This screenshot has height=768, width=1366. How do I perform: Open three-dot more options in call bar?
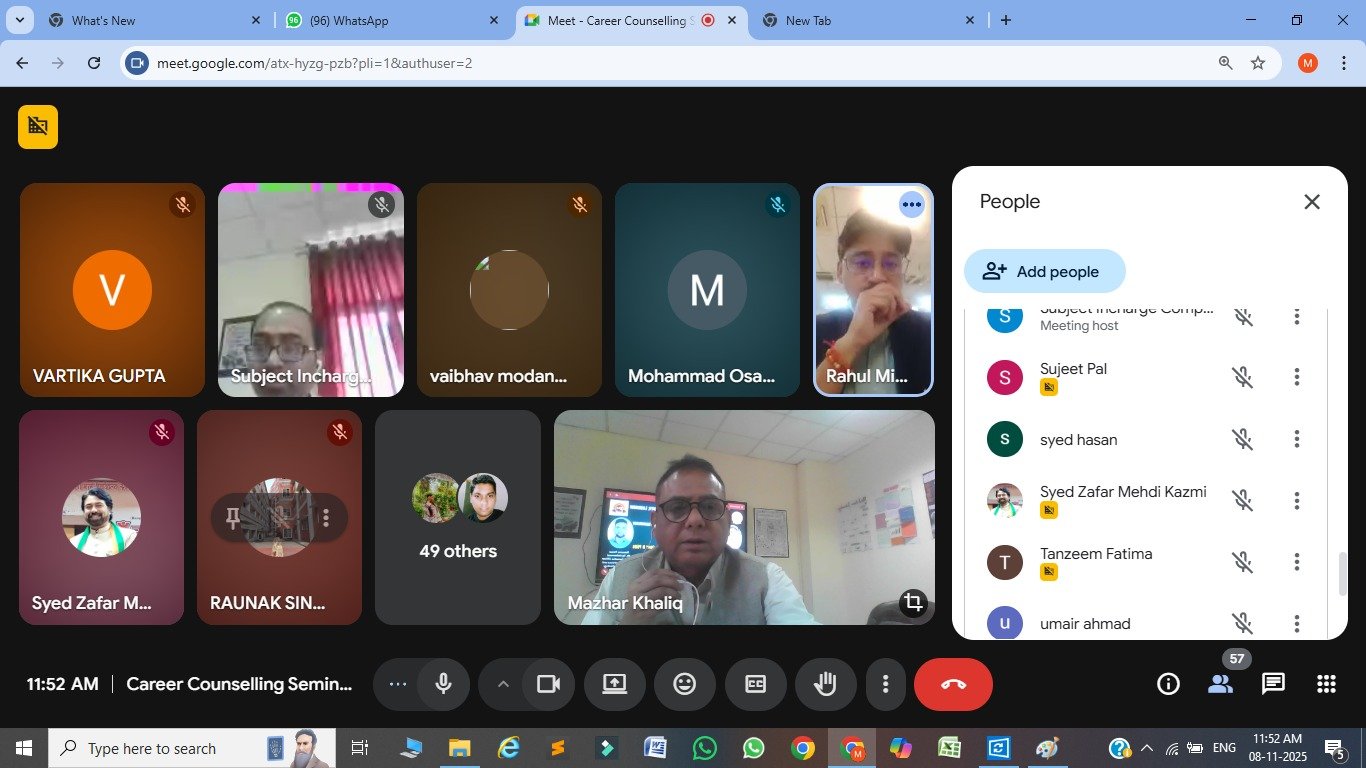(885, 684)
